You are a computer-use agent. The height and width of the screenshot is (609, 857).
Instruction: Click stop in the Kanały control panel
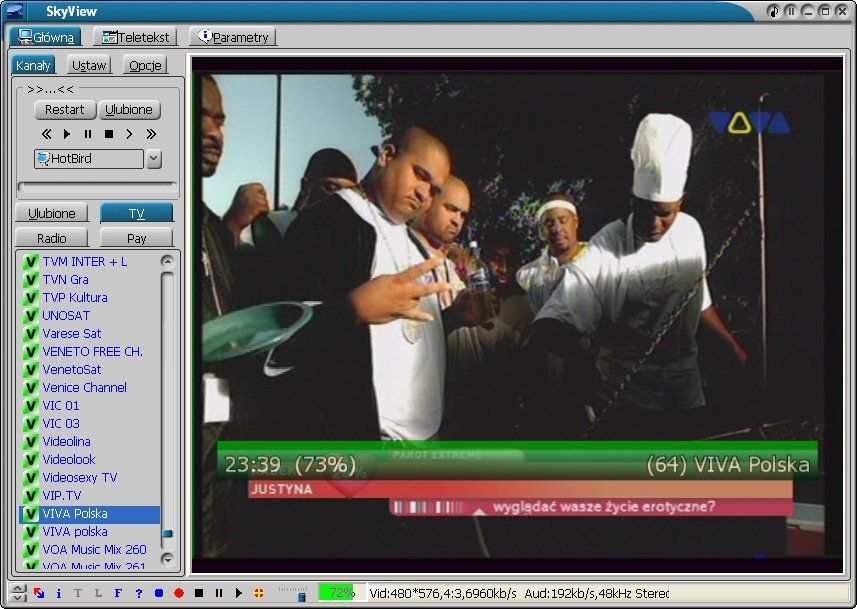click(x=109, y=134)
